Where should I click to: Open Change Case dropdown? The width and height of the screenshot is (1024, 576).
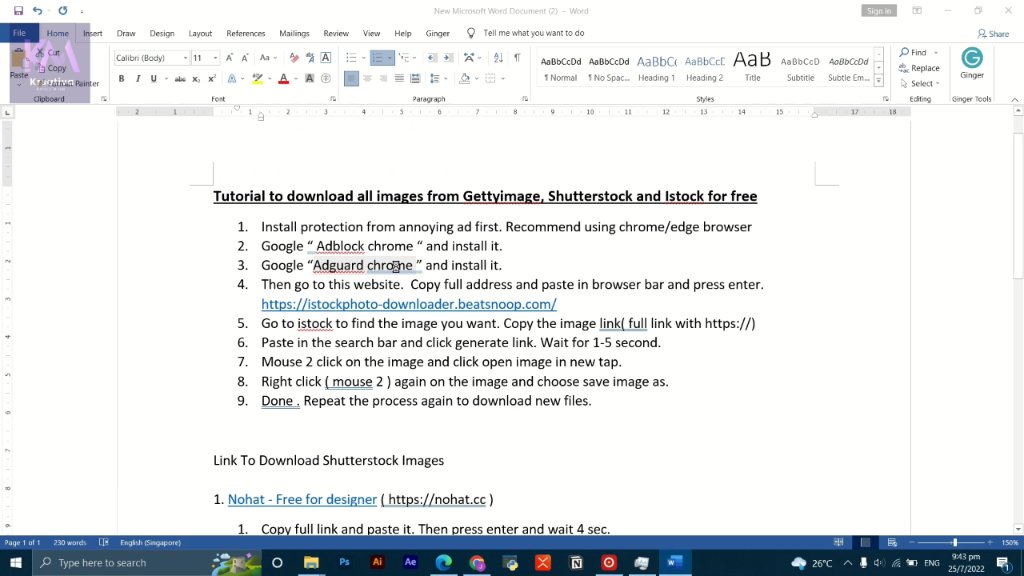point(268,57)
